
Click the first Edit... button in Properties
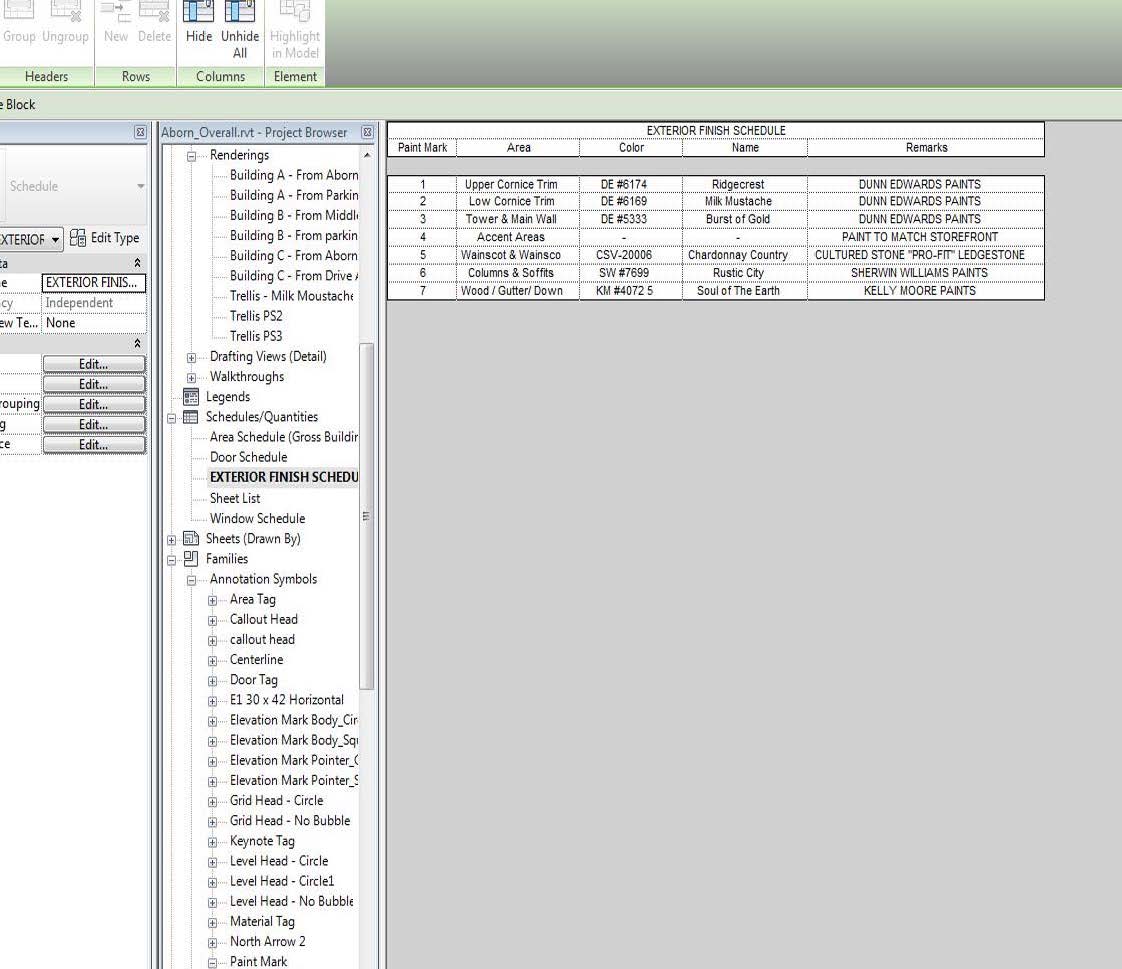point(93,364)
